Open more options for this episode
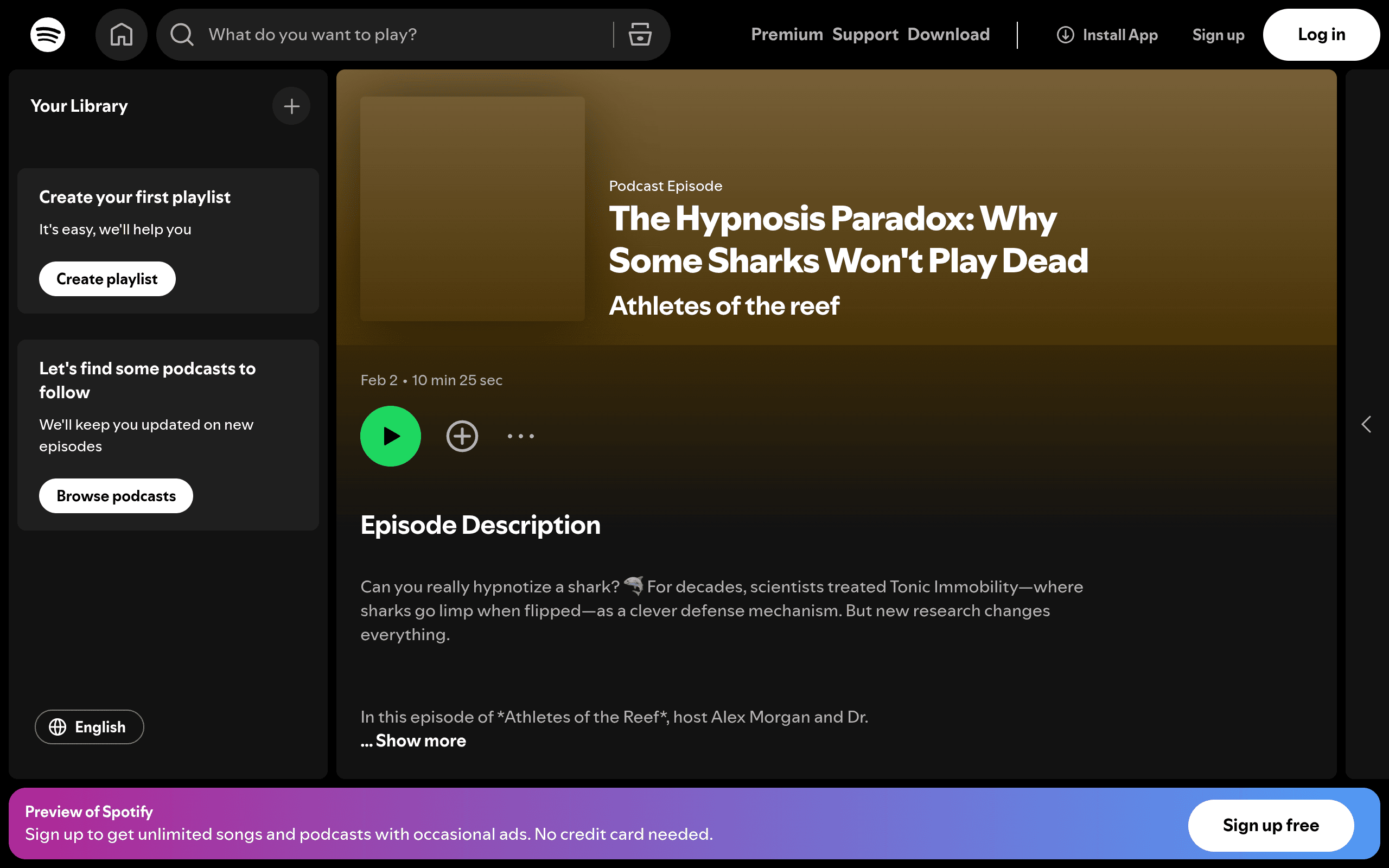Screen dimensions: 1389x868 520,436
